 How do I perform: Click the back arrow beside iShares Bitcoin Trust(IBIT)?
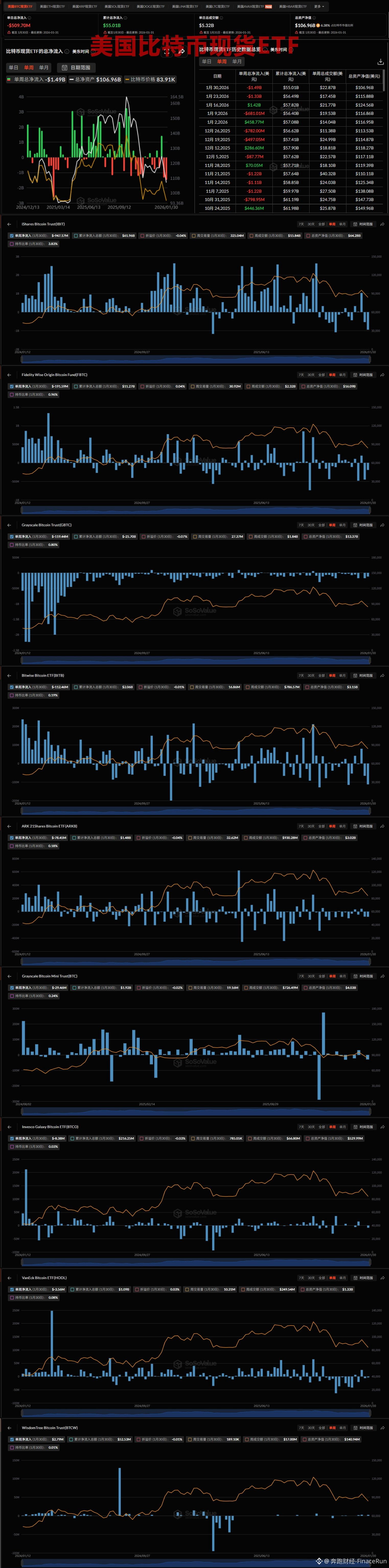tap(9, 224)
